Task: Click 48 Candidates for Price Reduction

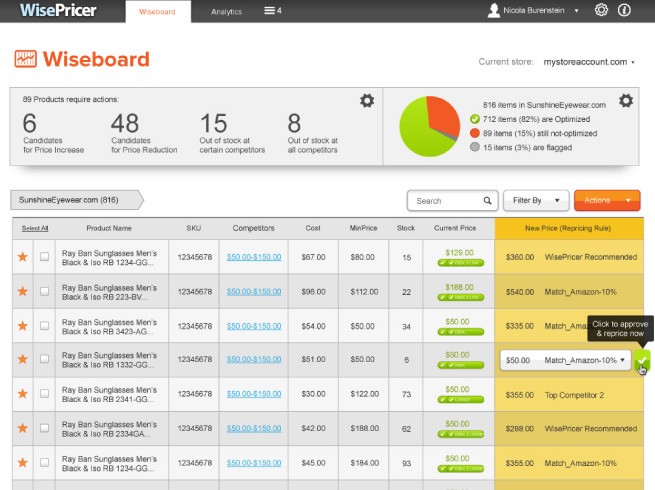Action: [x=144, y=133]
